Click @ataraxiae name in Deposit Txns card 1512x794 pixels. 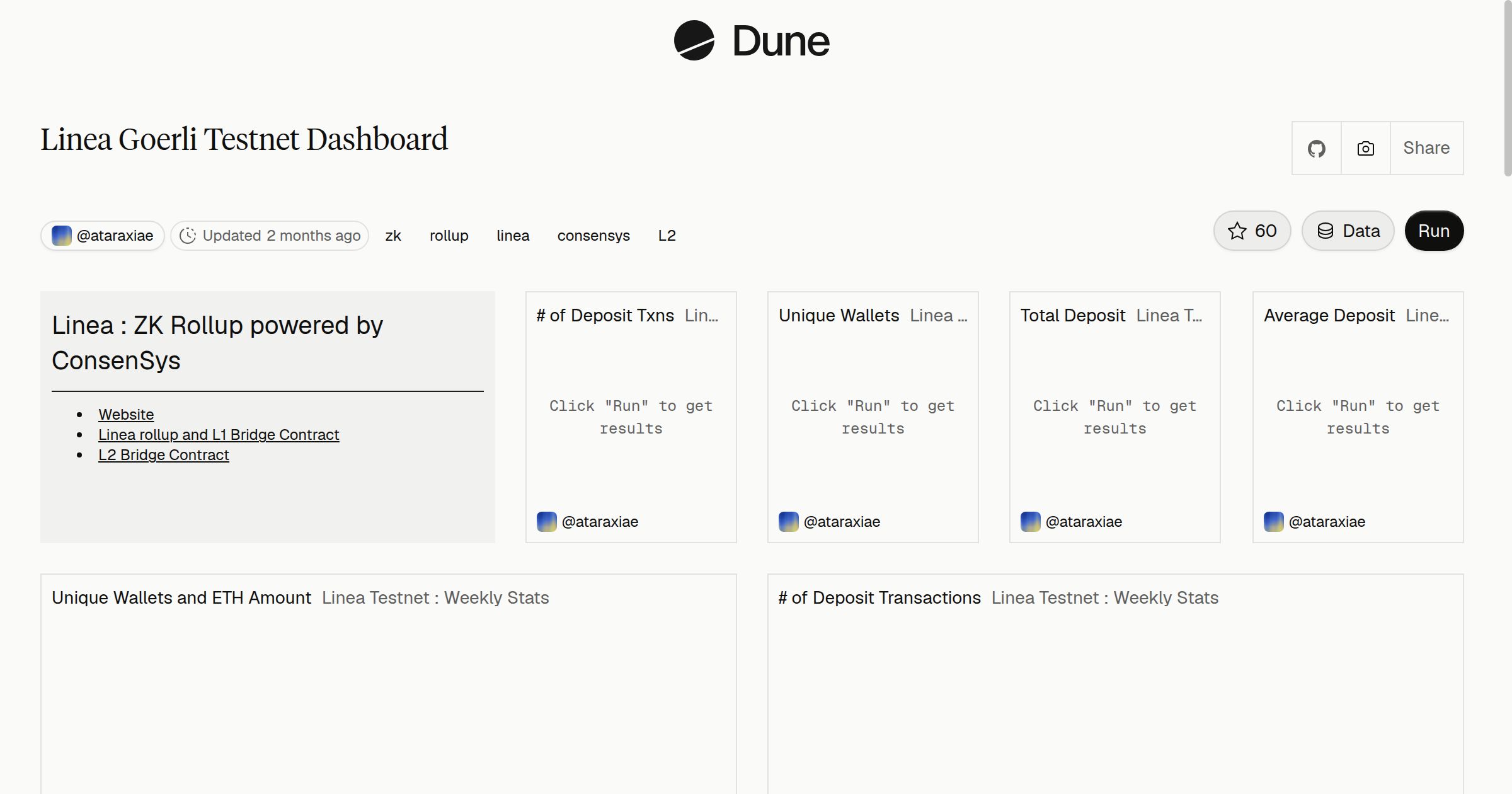(600, 522)
